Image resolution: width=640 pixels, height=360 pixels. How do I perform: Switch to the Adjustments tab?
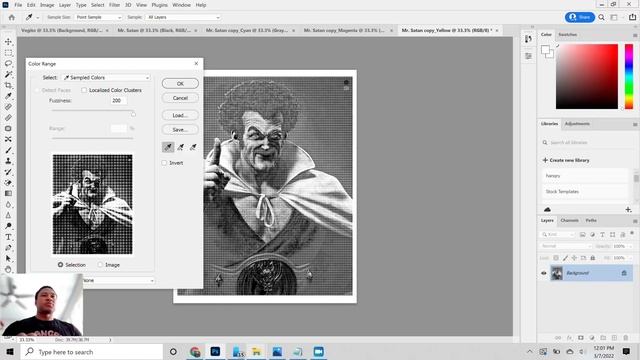[x=577, y=124]
